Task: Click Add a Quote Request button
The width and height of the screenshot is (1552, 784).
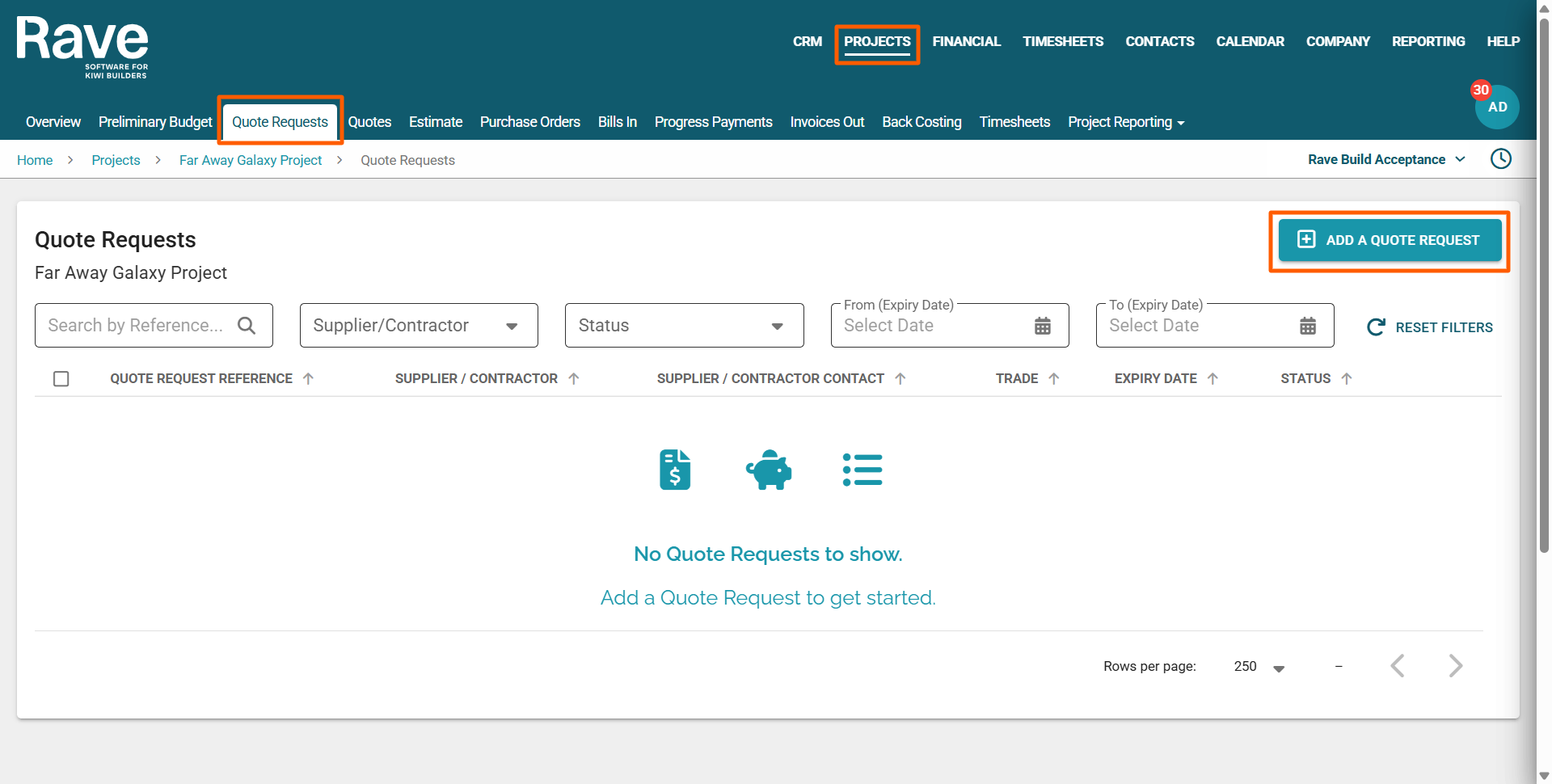Action: 1389,240
